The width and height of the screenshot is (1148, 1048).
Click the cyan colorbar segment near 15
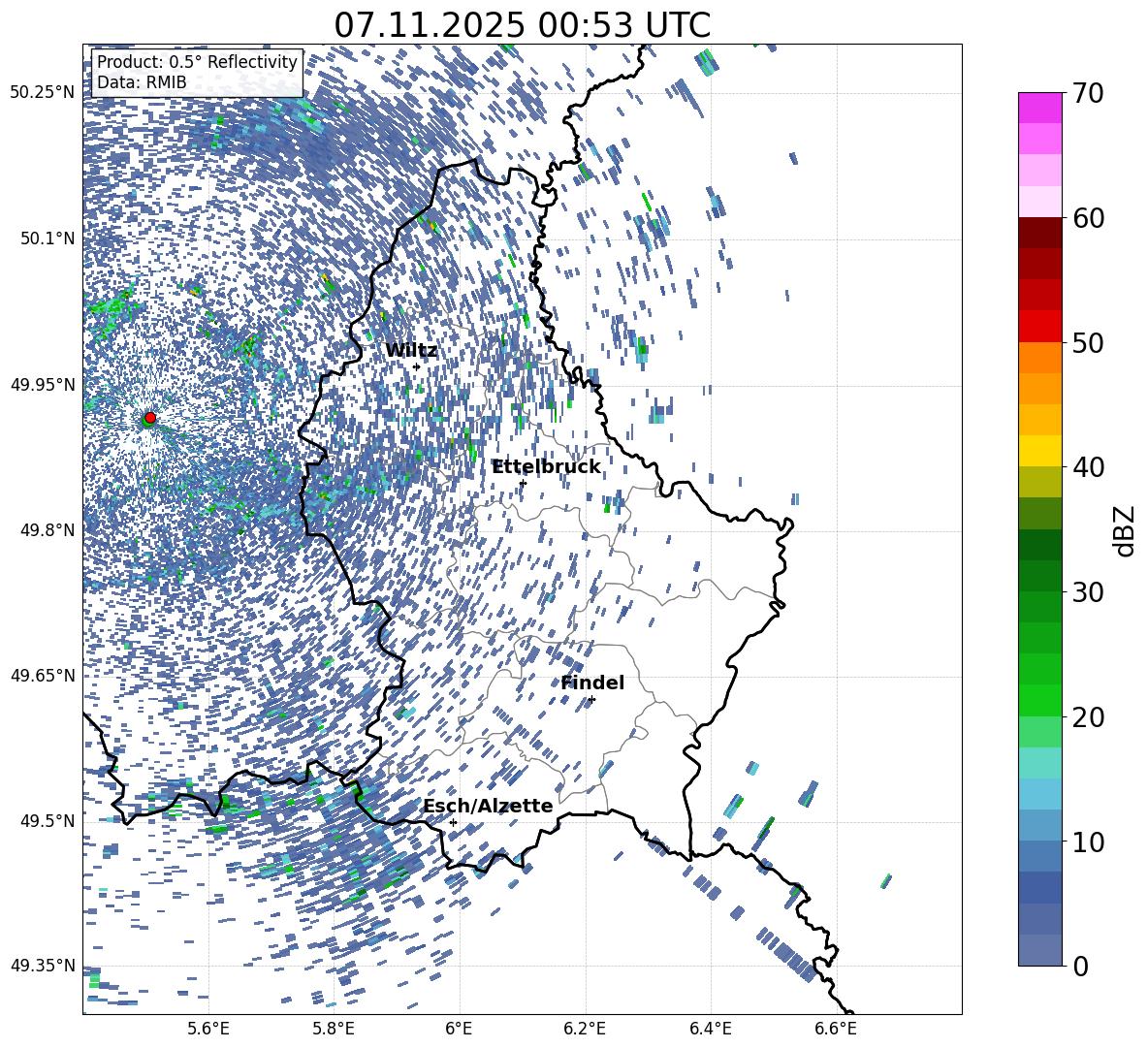click(x=1039, y=763)
